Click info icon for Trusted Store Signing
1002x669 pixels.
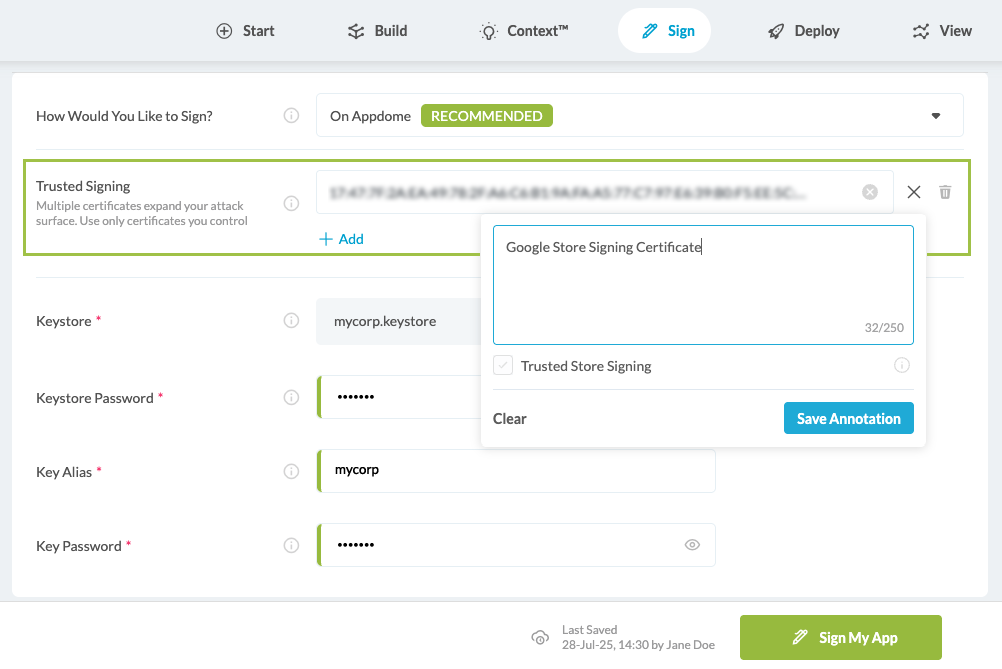tap(902, 366)
